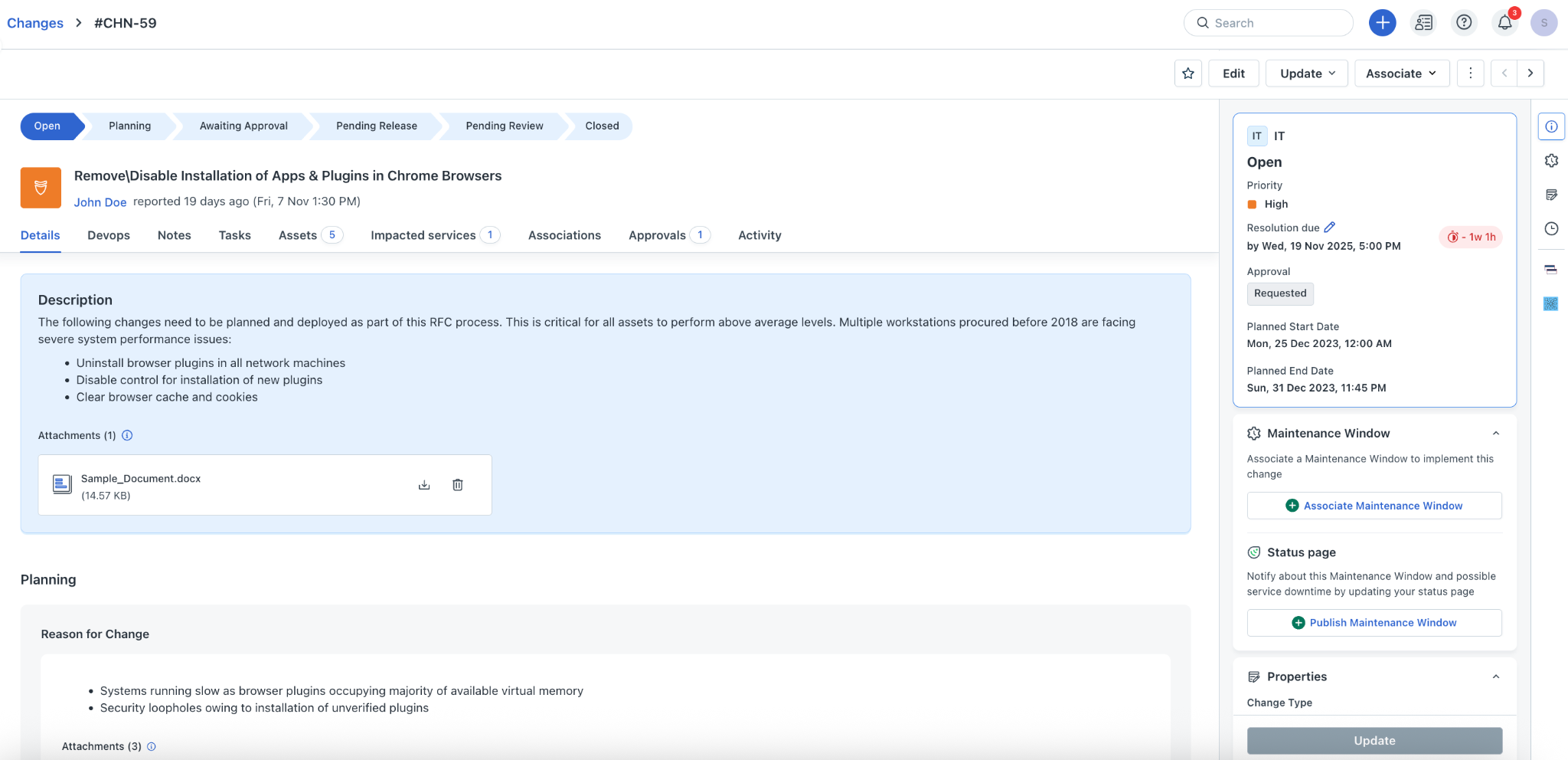Go to next change arrow
This screenshot has width=1568, height=760.
click(x=1530, y=74)
